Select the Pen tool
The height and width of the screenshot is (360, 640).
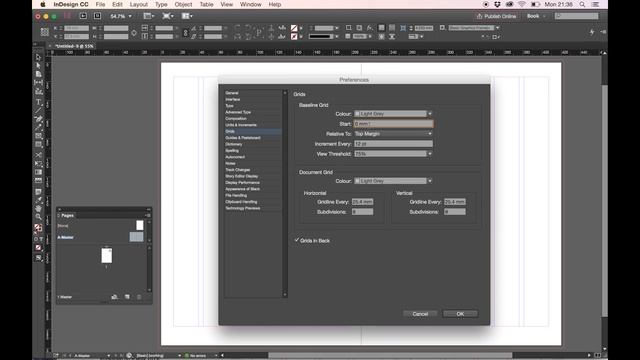38,119
